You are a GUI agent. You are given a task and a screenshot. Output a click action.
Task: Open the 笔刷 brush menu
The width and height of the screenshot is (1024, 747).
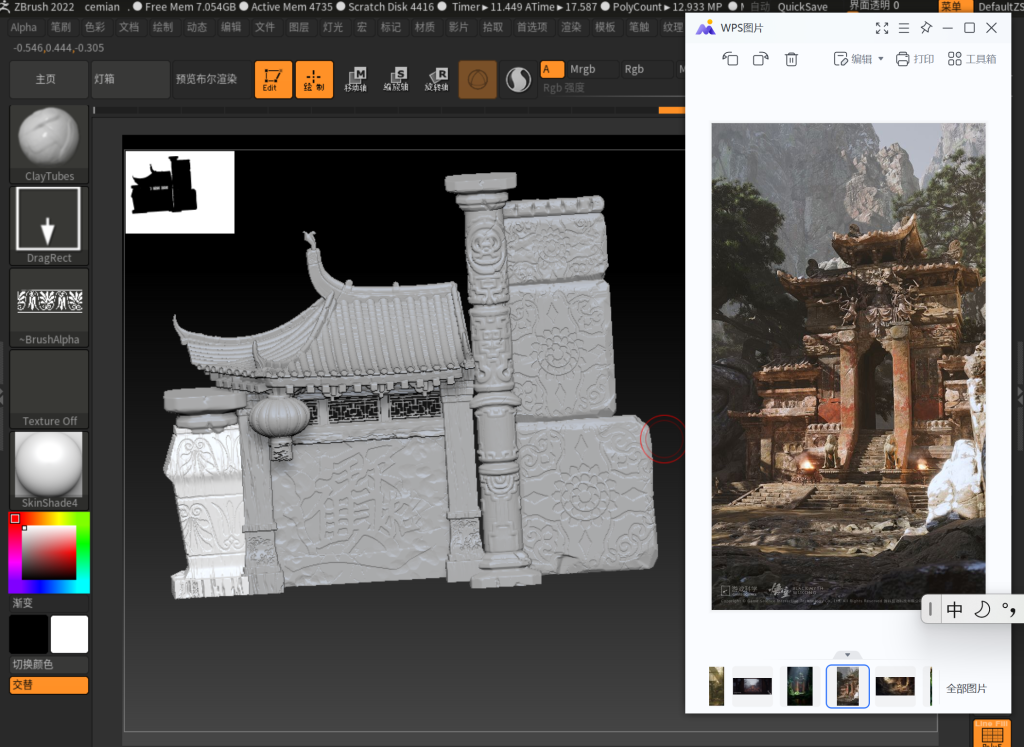tap(61, 27)
